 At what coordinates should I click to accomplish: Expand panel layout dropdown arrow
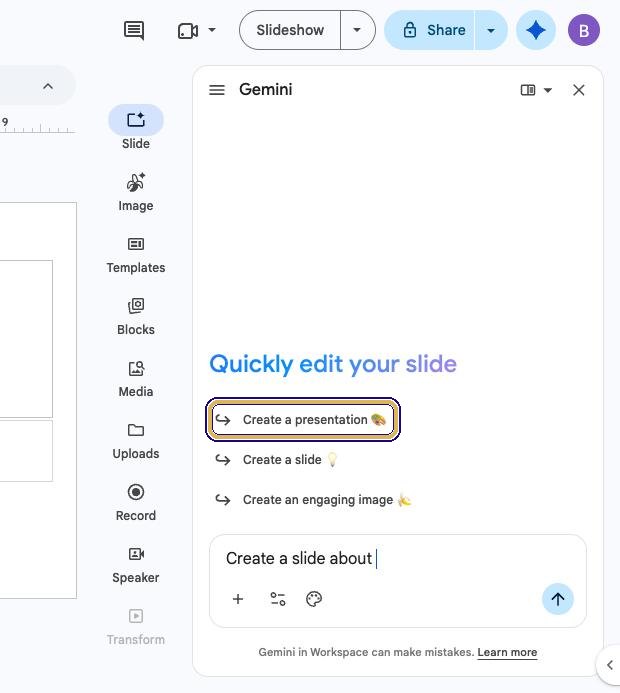(x=548, y=90)
